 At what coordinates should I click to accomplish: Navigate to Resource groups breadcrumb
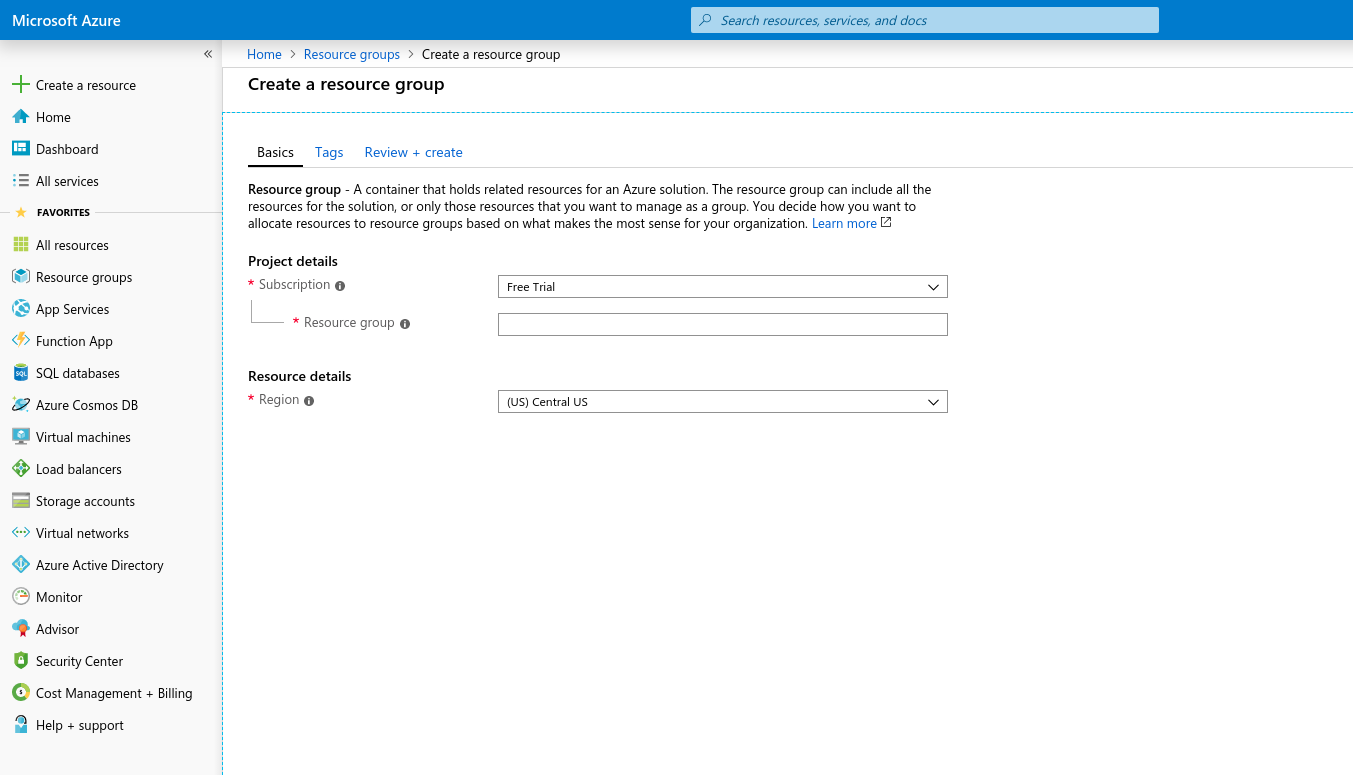click(x=352, y=55)
